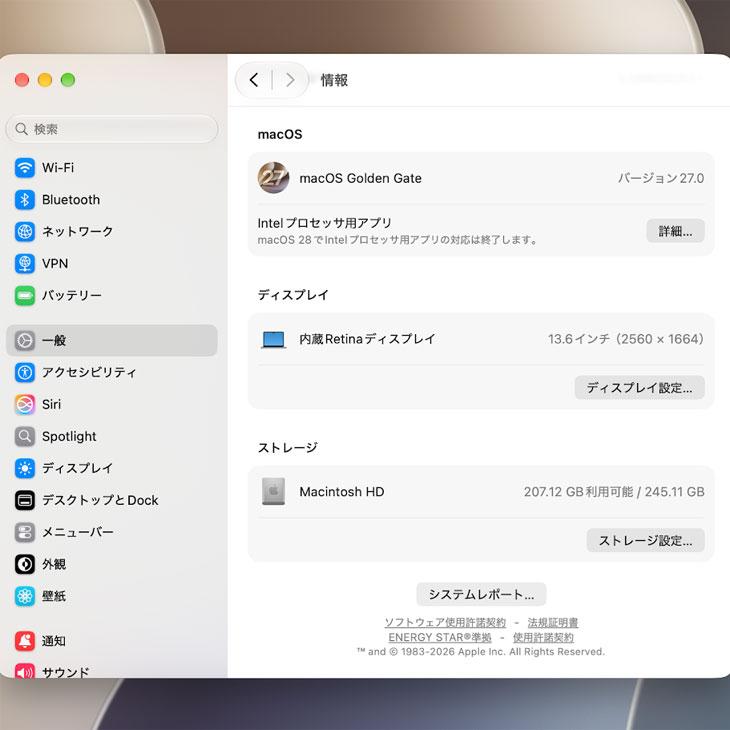This screenshot has width=730, height=730.
Task: Select VPN label in the sidebar
Action: (55, 264)
